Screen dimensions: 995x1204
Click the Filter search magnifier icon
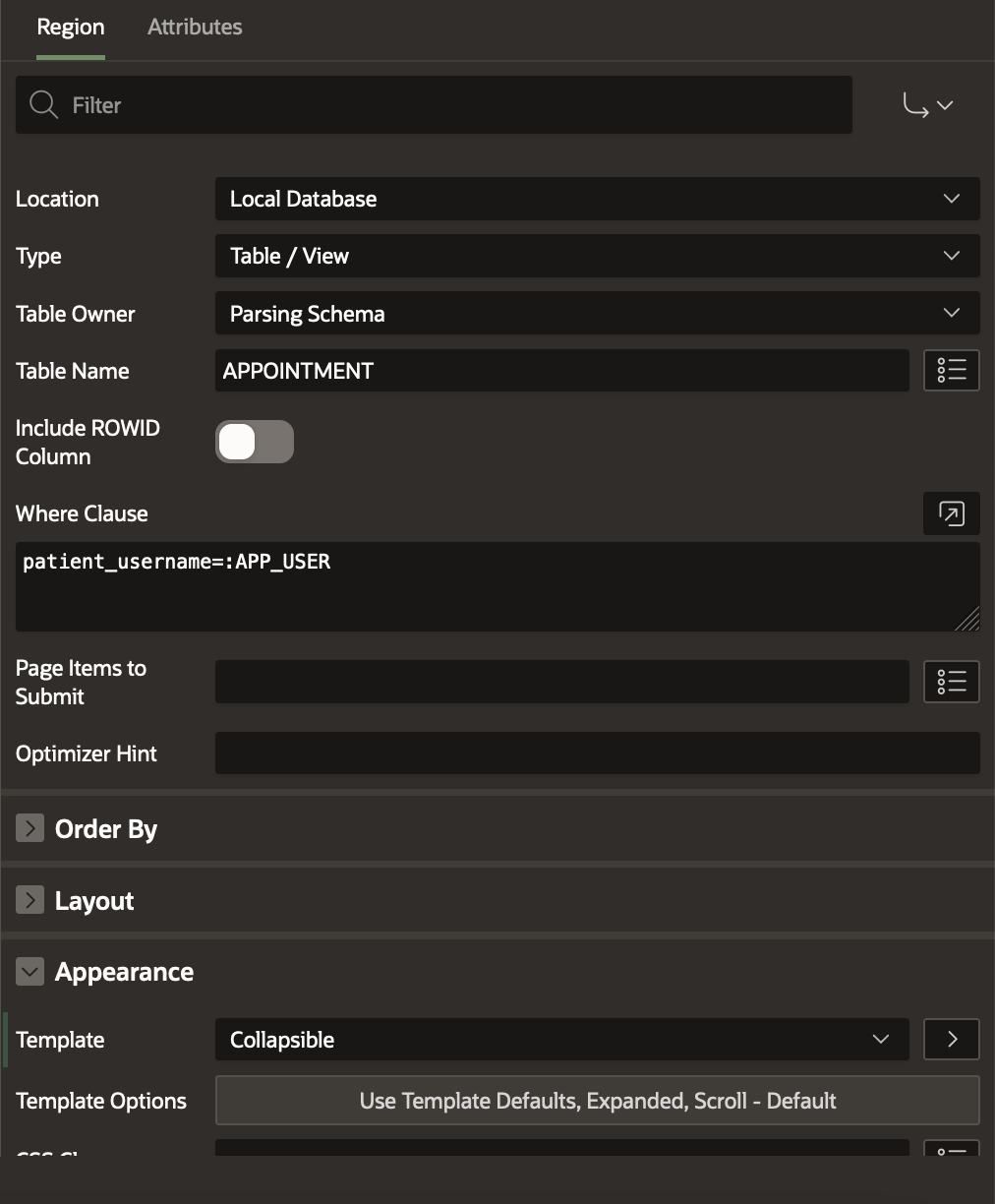[43, 104]
